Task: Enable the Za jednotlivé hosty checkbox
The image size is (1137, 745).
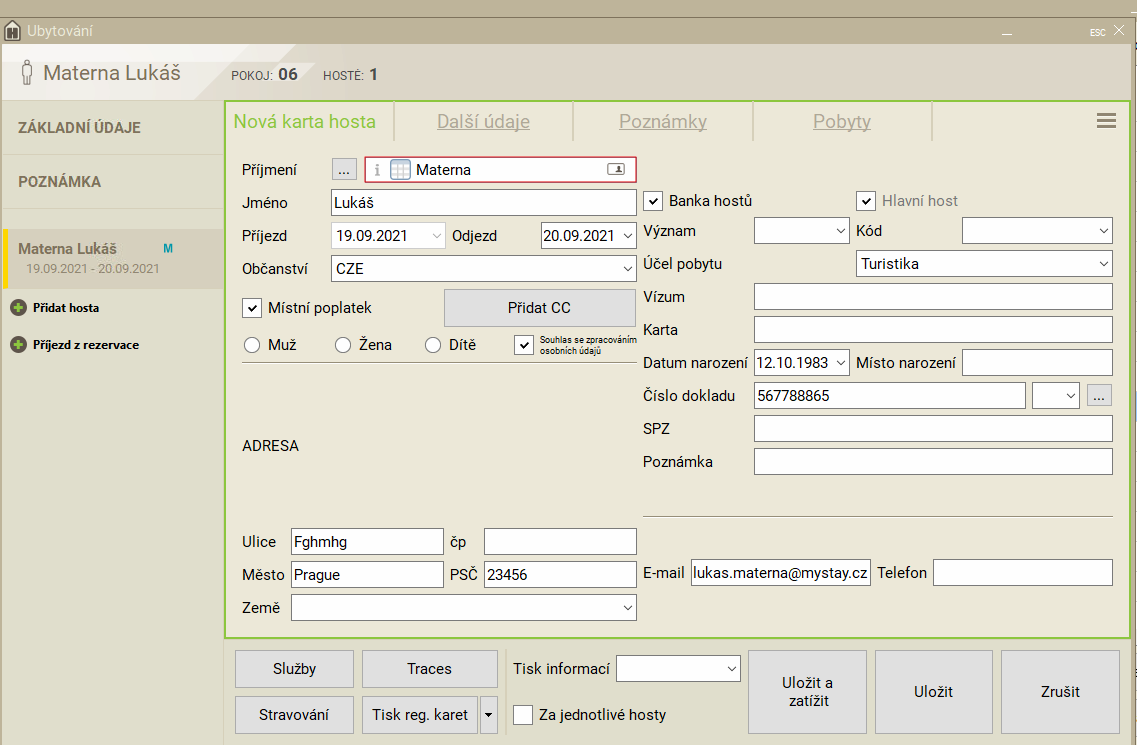Action: pos(523,715)
